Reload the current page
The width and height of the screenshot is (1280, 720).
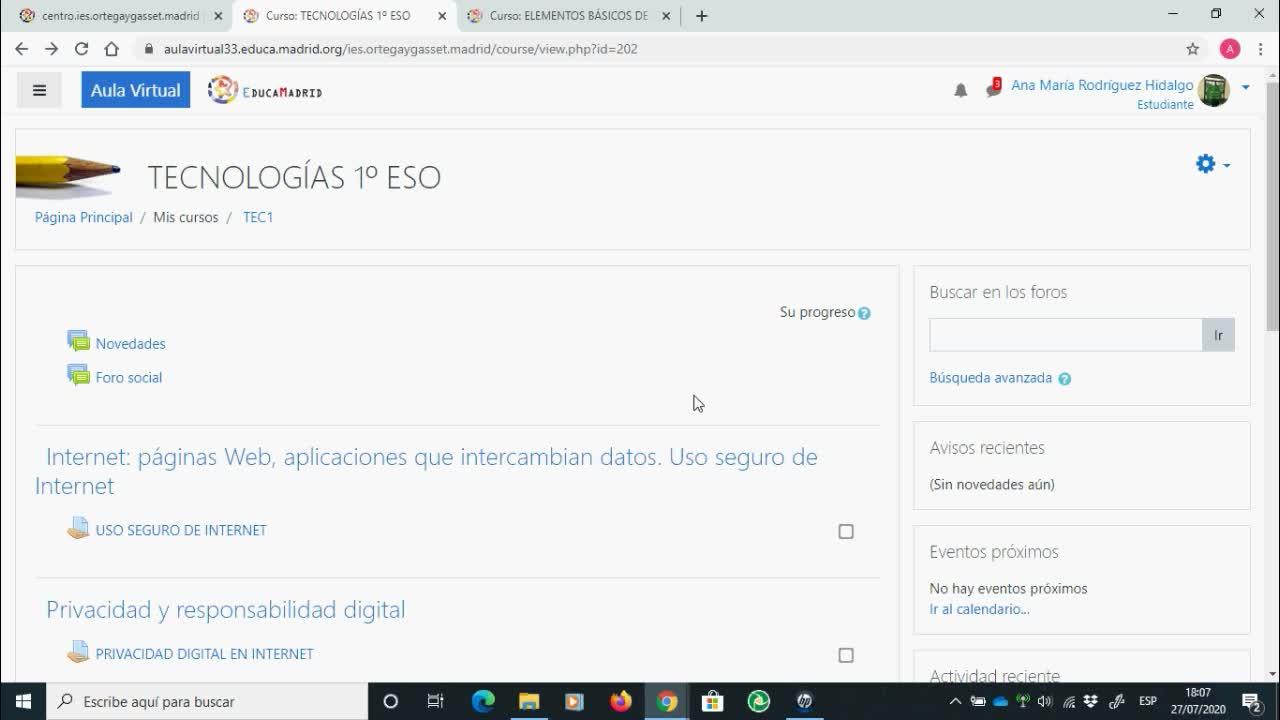[82, 49]
